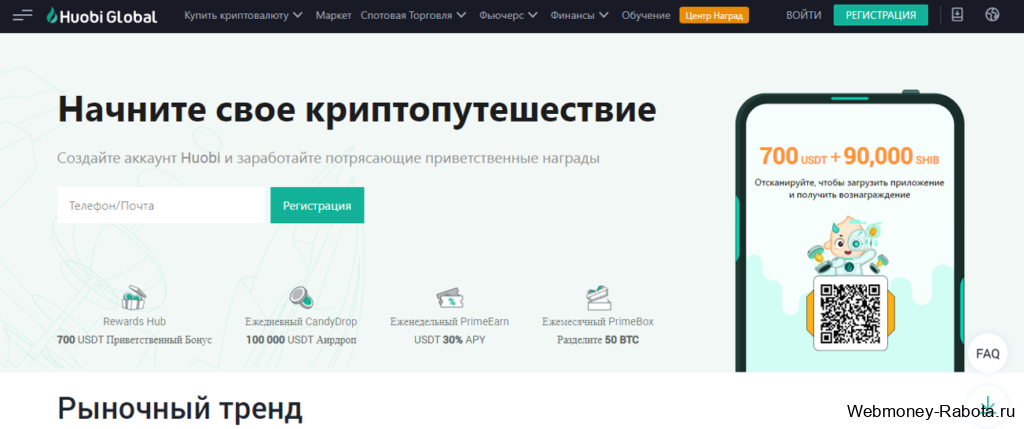Click the Рыночный тренд heading
Viewport: 1024px width, 429px height.
(x=180, y=409)
